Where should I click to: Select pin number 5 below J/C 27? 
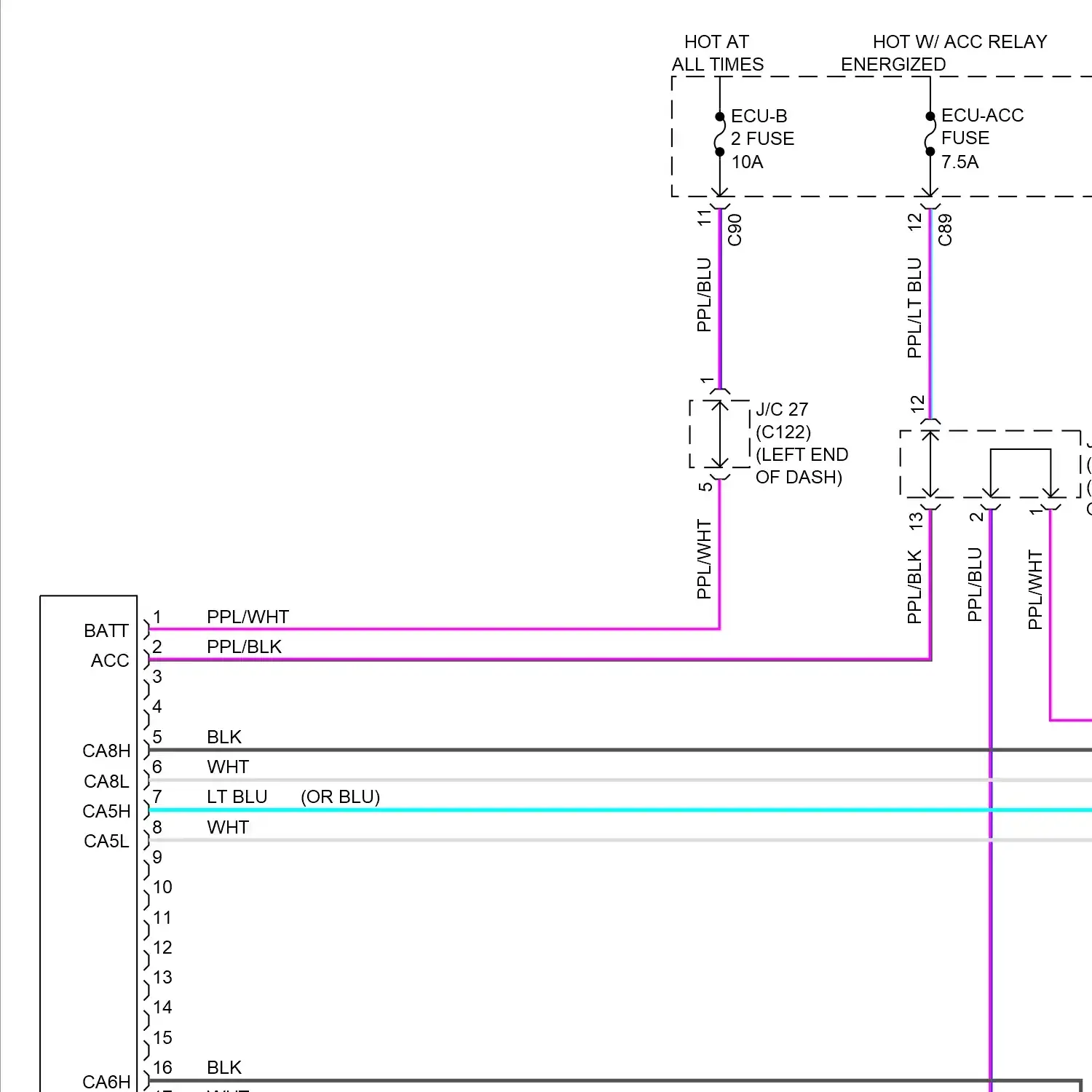(705, 486)
